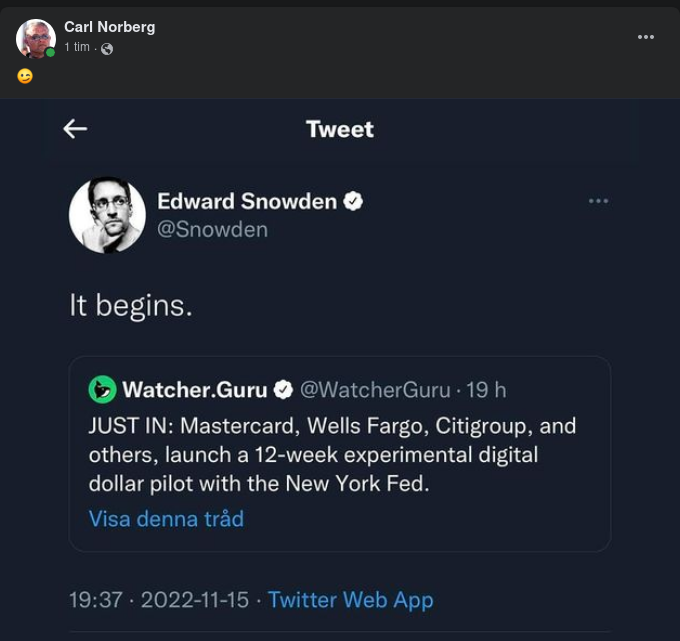This screenshot has width=680, height=641.
Task: Click Edward Snowden's verified badge
Action: 353,201
